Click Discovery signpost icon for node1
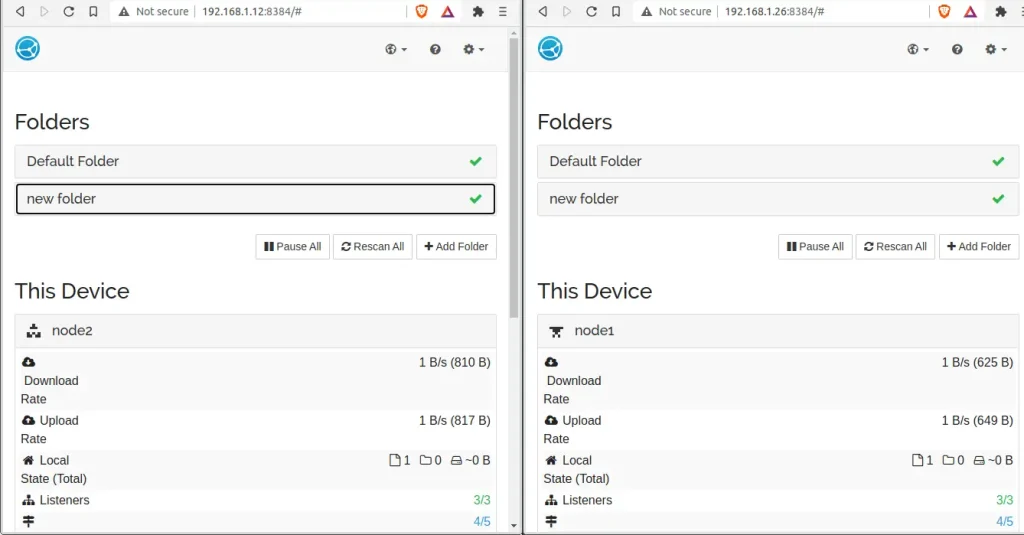This screenshot has width=1024, height=535. click(x=551, y=521)
